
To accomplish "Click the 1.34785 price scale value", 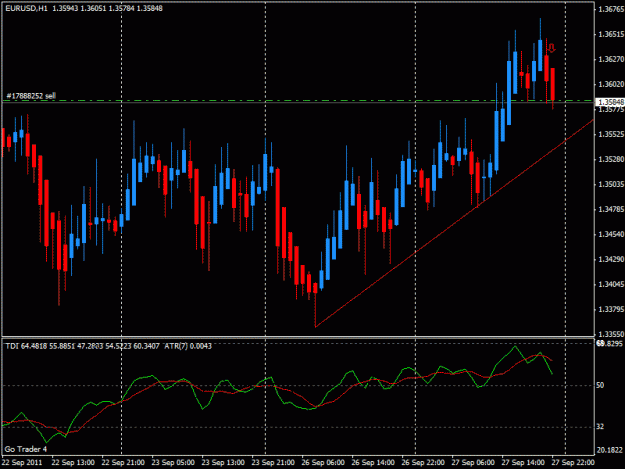I will click(x=611, y=209).
